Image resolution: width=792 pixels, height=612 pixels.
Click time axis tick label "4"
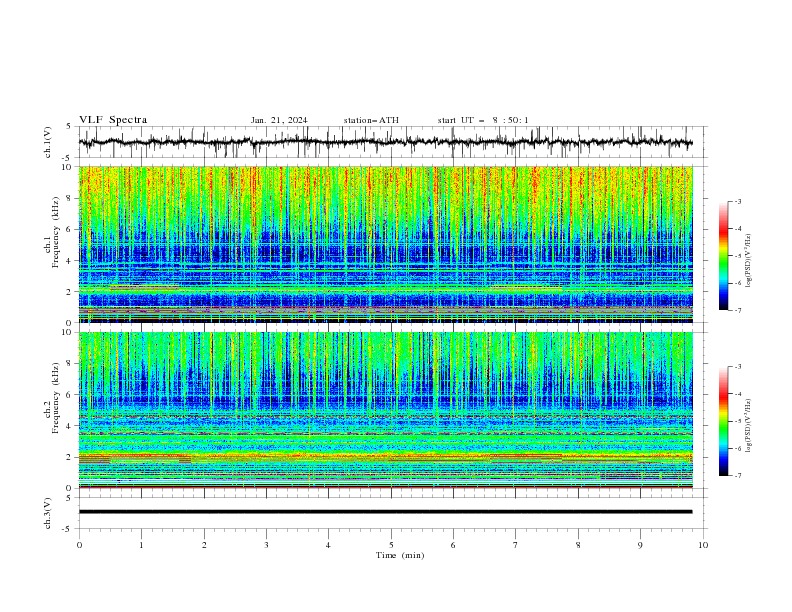(x=329, y=545)
